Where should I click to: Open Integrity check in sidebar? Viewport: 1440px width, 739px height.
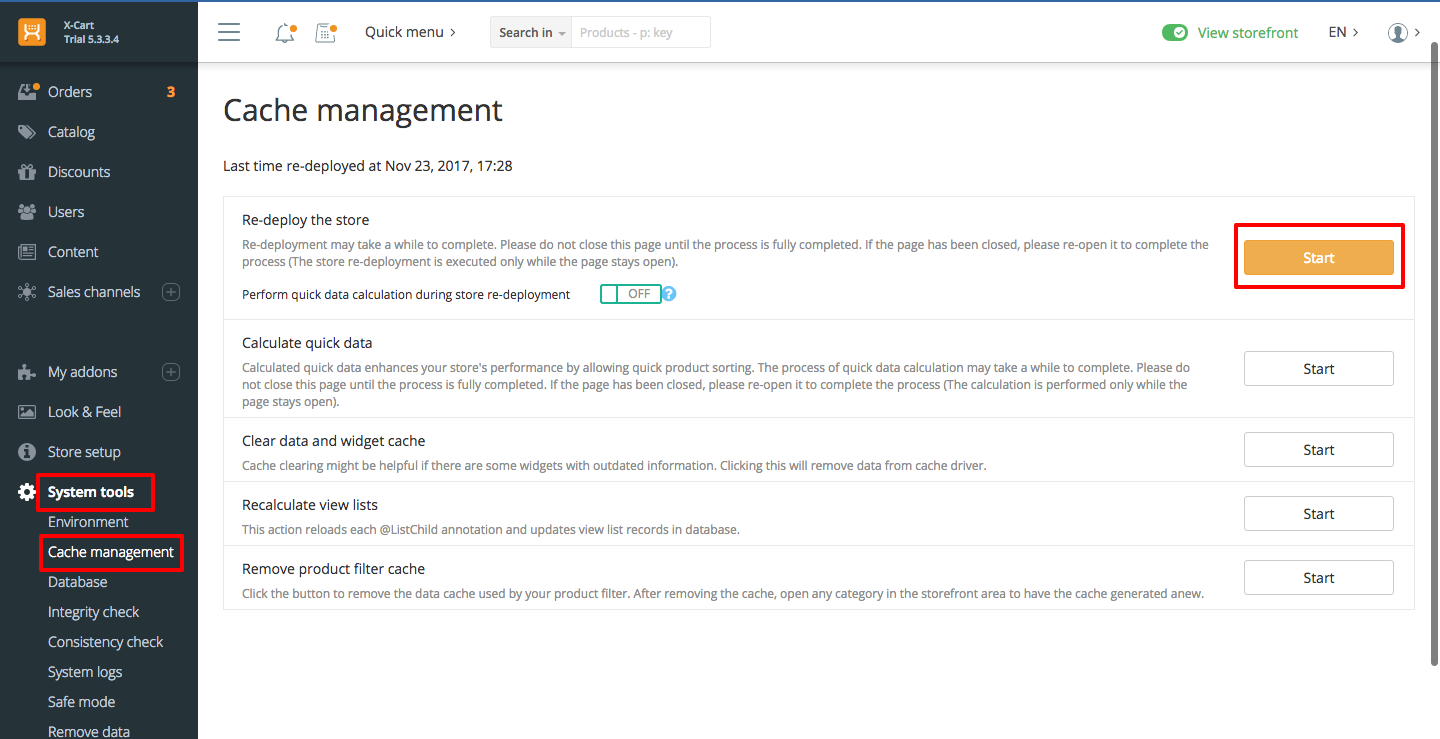pos(93,612)
